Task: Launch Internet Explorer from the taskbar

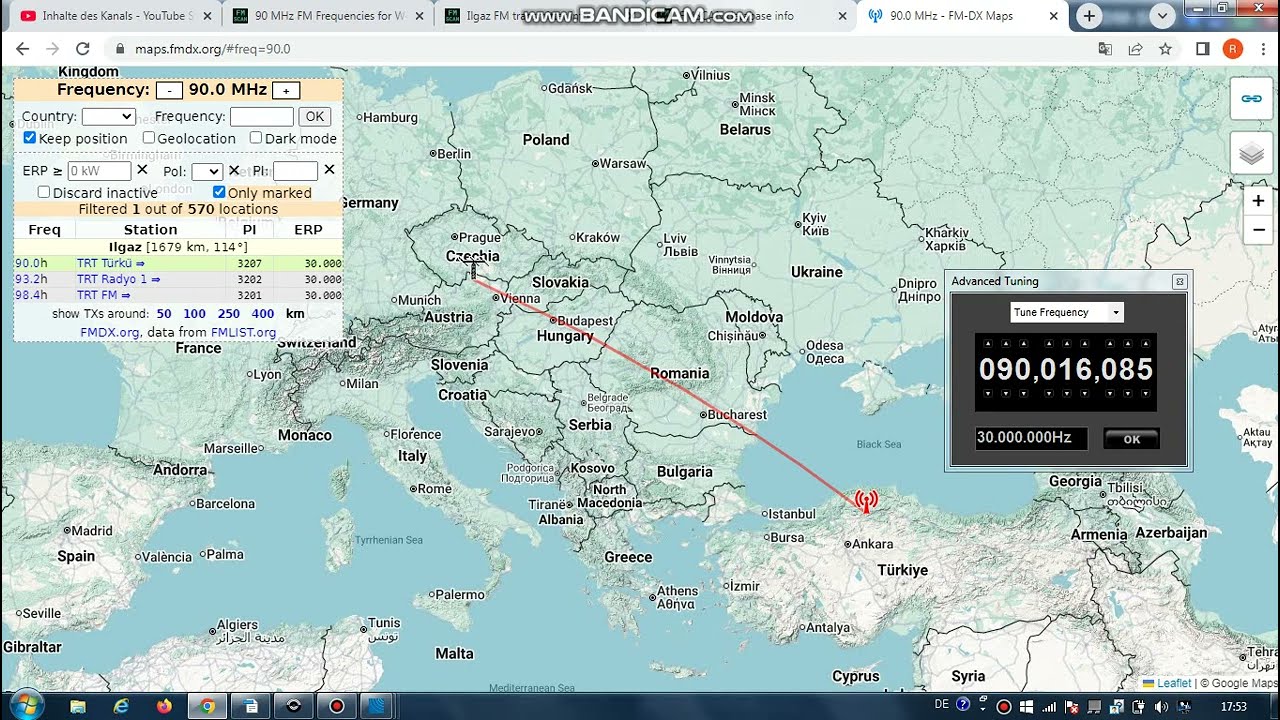Action: (121, 706)
